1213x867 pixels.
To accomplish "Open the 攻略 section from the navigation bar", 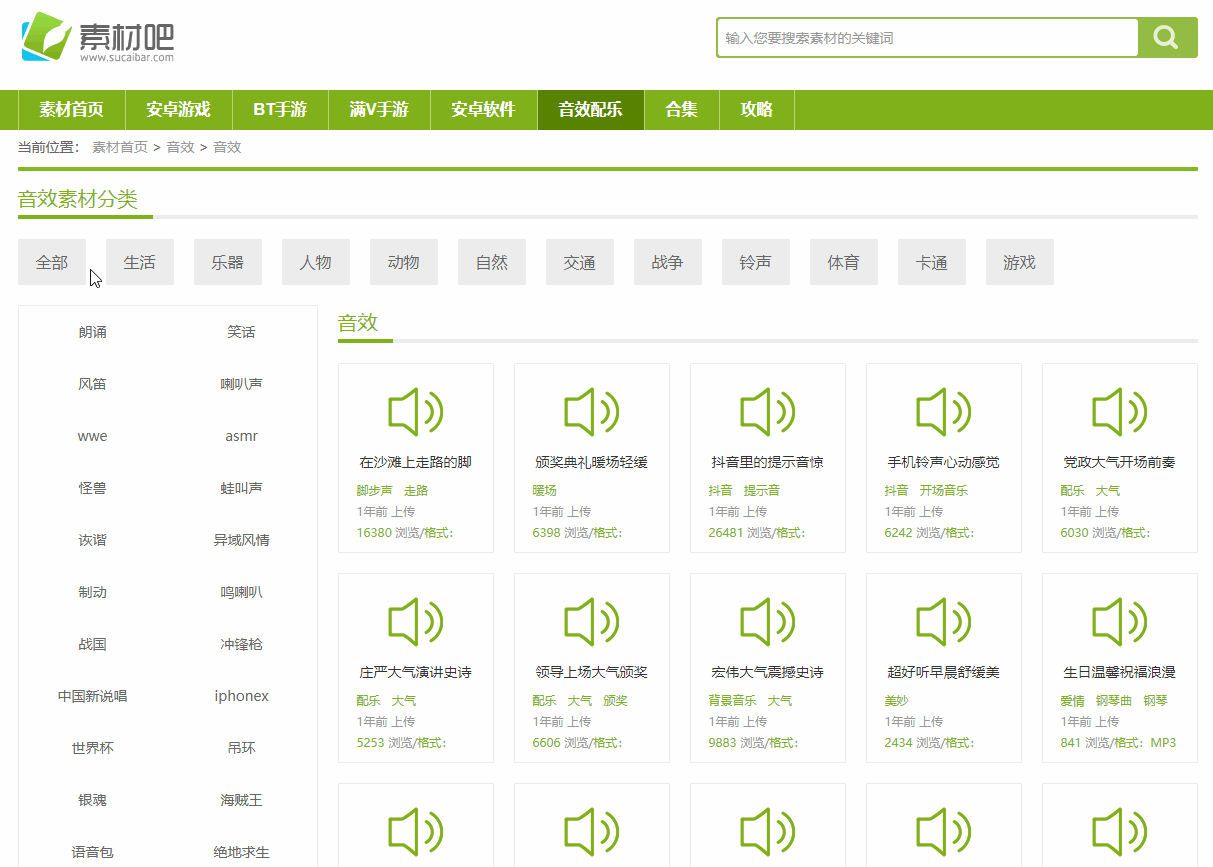I will point(757,110).
